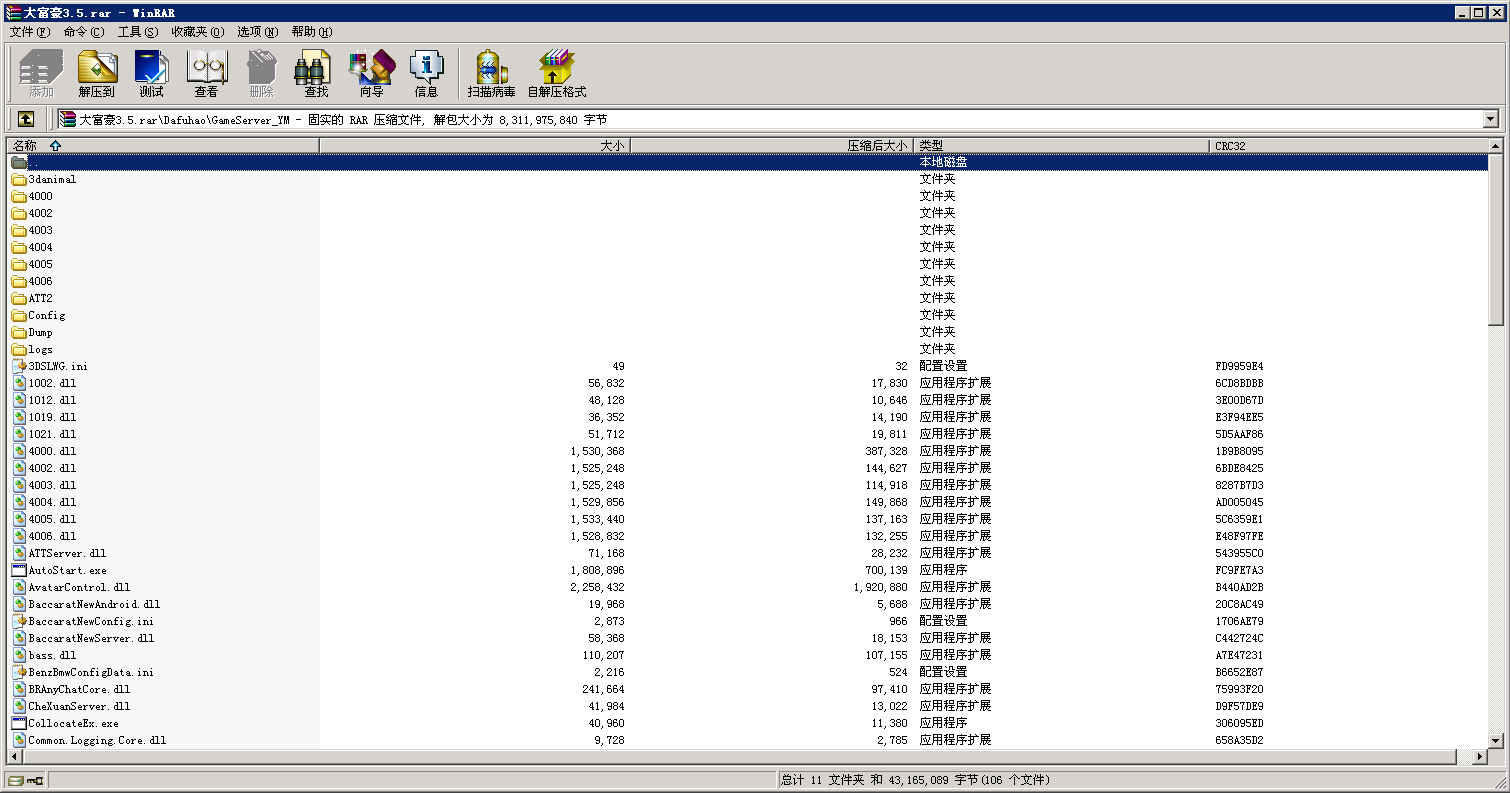Image resolution: width=1510 pixels, height=793 pixels.
Task: Go up one folder level button
Action: pos(26,119)
